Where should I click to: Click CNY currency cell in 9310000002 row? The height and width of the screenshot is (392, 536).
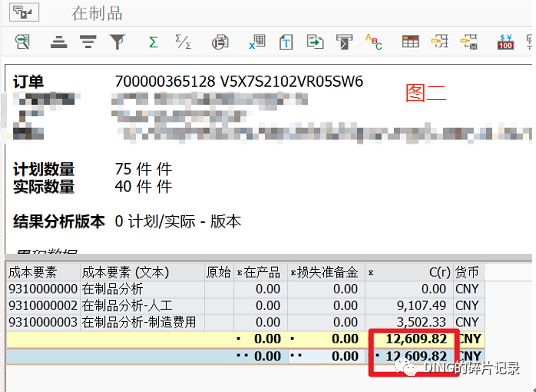(469, 306)
